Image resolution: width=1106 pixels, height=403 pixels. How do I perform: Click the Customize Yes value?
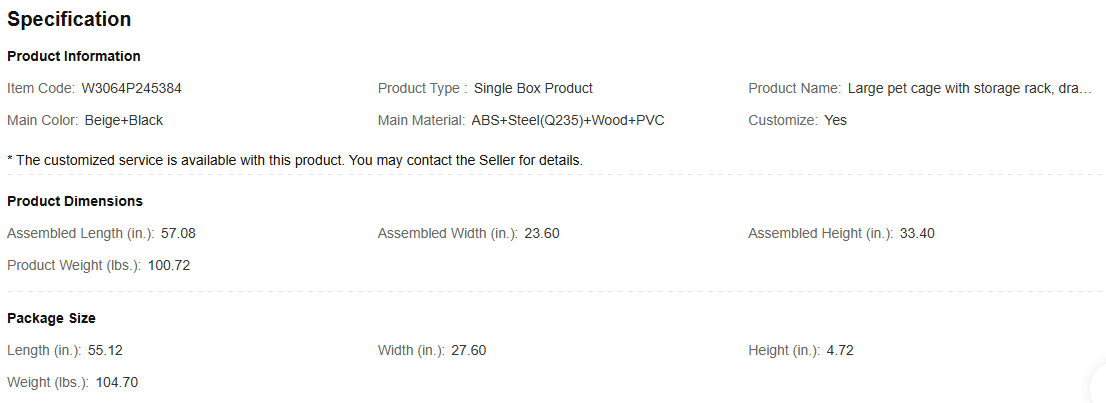[836, 121]
